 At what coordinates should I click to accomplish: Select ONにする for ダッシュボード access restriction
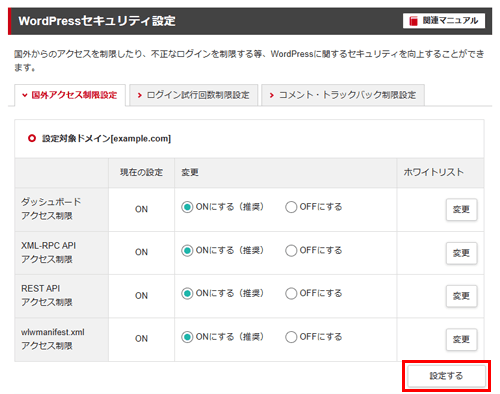[x=187, y=207]
